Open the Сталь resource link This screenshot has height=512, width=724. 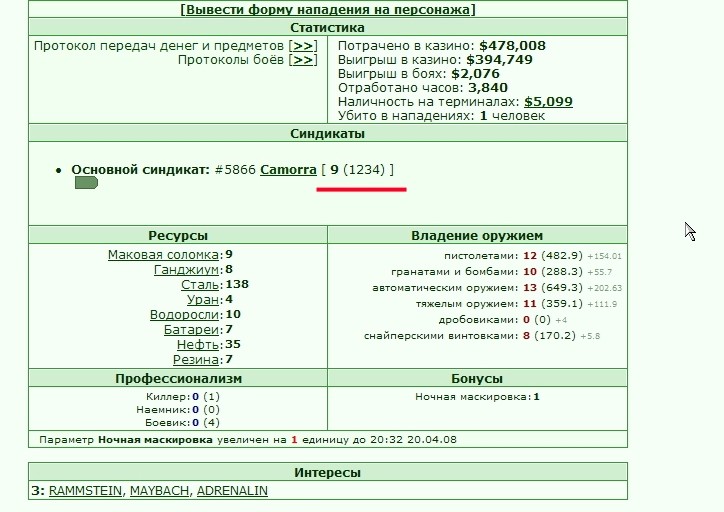[199, 284]
